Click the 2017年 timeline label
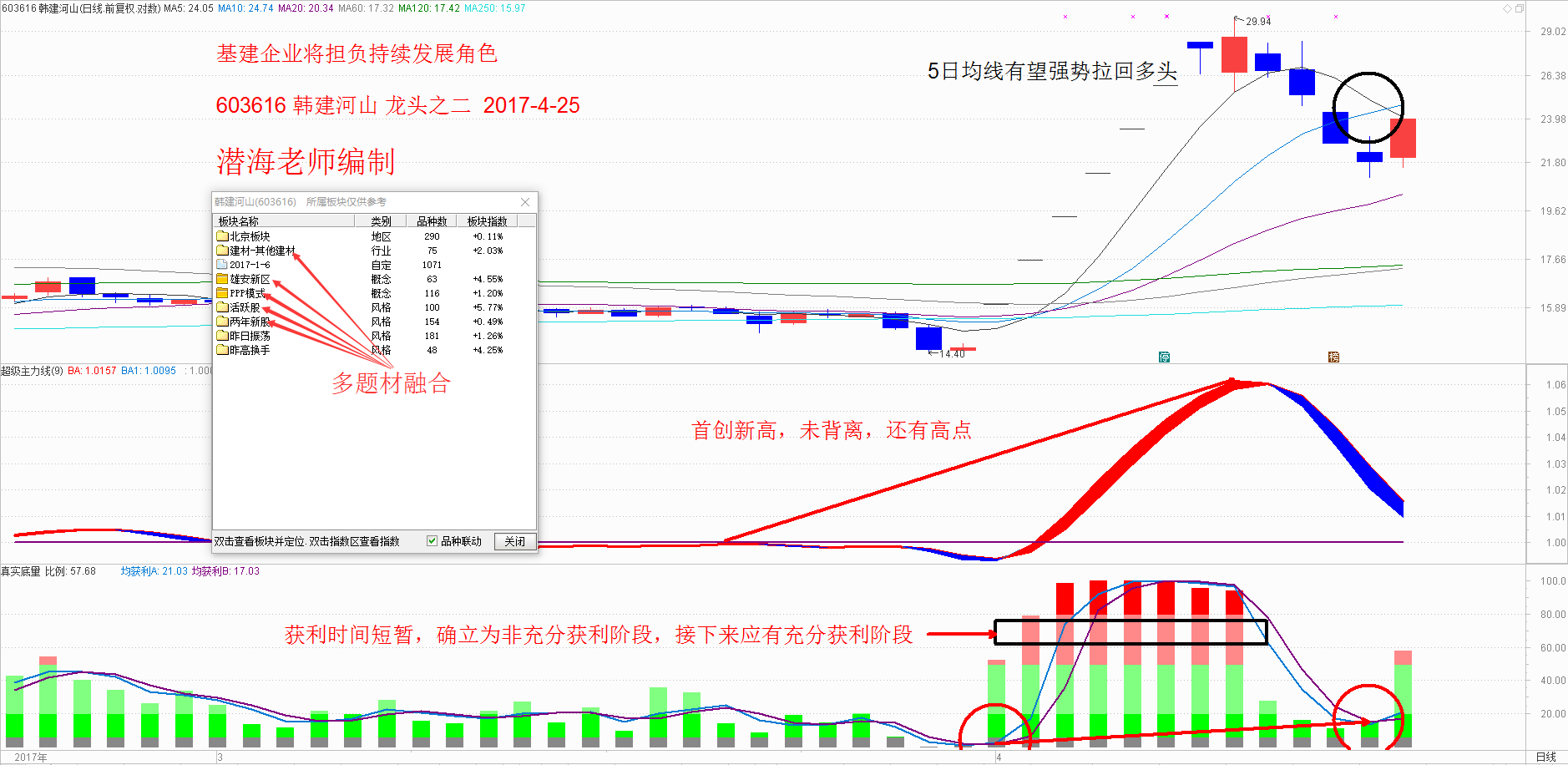This screenshot has height=765, width=1568. (x=31, y=757)
